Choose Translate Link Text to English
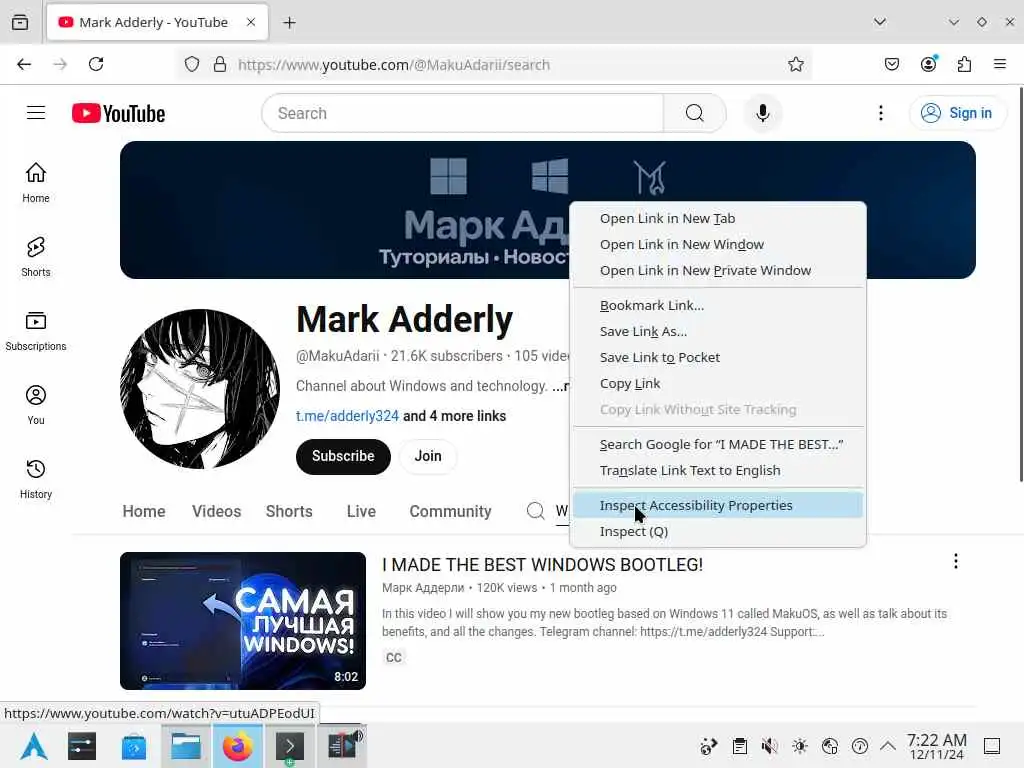 (x=718, y=470)
